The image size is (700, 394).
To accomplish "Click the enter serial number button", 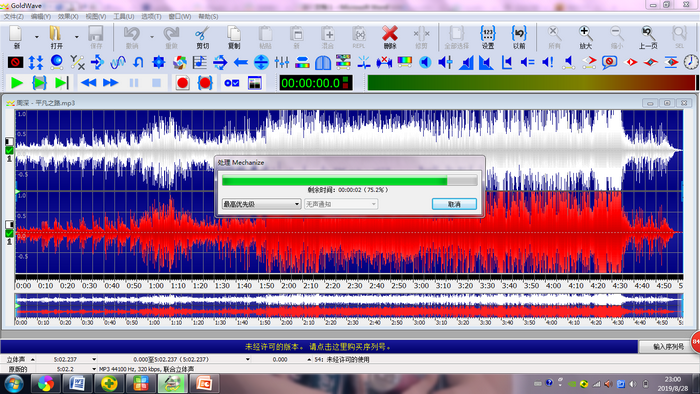I will pos(668,347).
